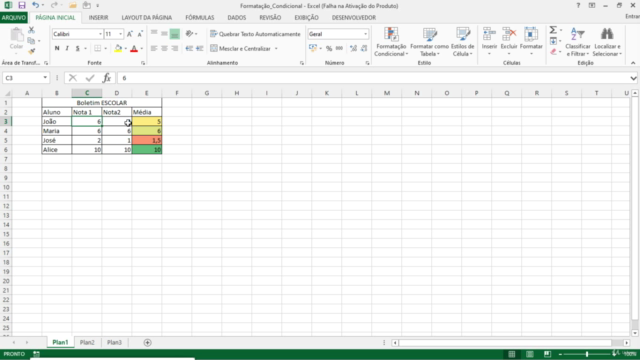Image resolution: width=640 pixels, height=360 pixels.
Task: Decrease font size with the small A
Action: [140, 34]
